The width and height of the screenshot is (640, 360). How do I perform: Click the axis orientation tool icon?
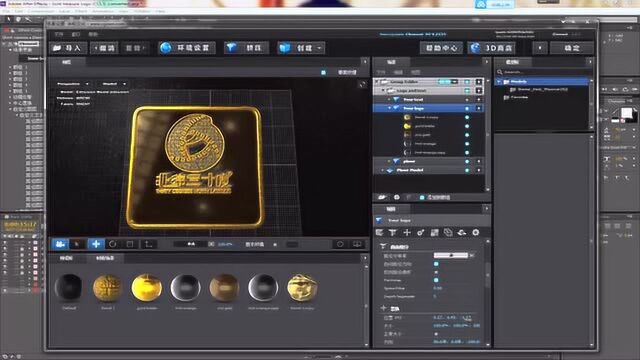point(149,244)
